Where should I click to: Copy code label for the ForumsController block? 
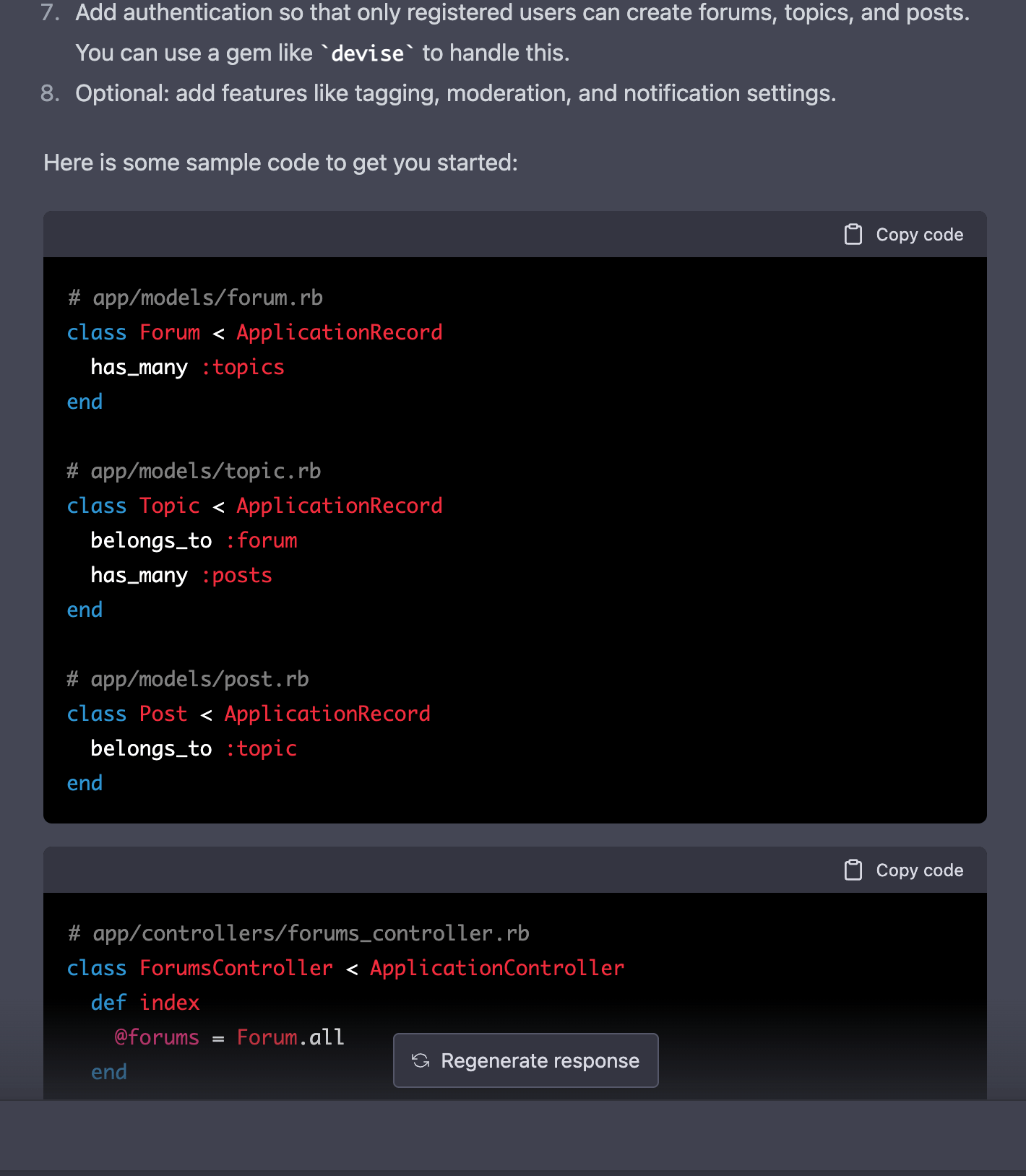[x=919, y=870]
